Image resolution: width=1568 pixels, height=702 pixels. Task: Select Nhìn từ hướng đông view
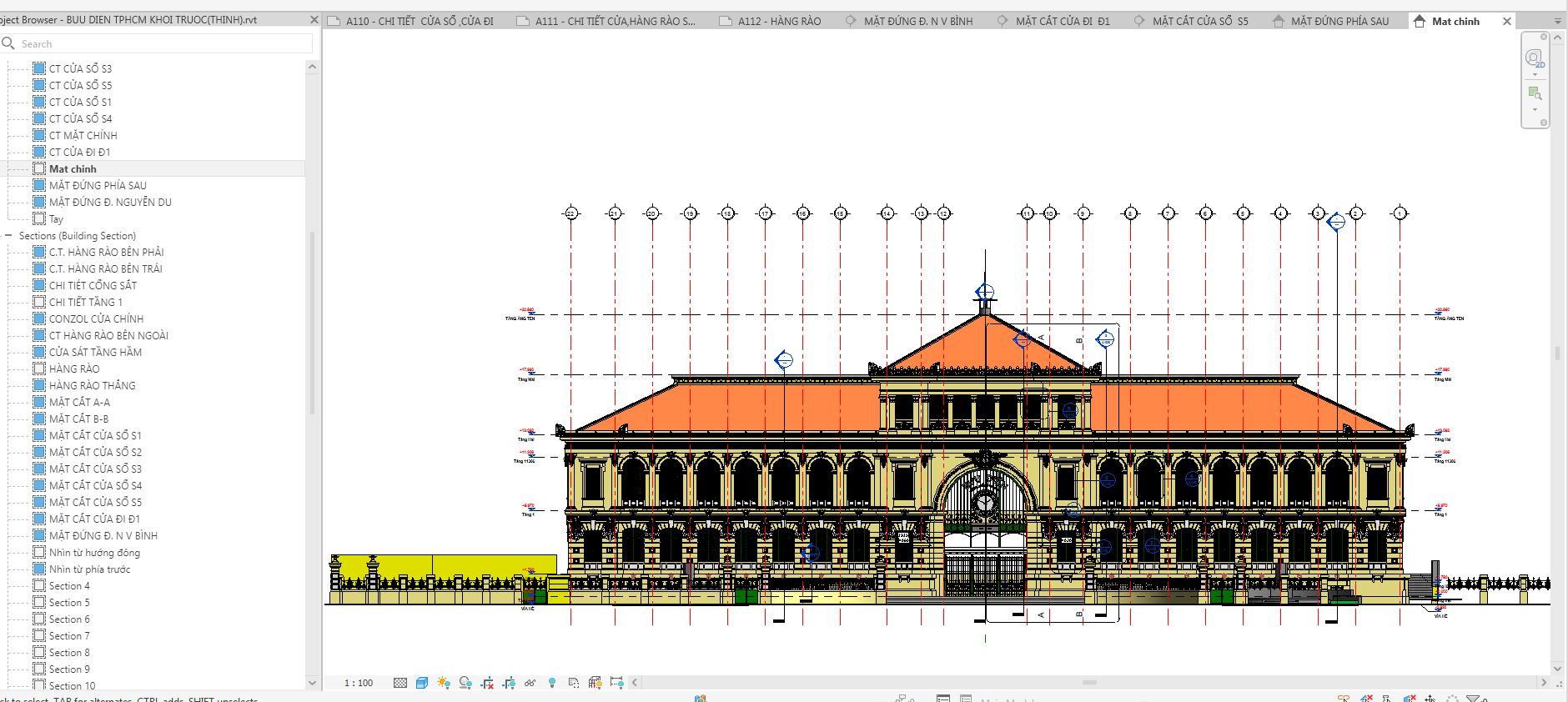[x=94, y=552]
